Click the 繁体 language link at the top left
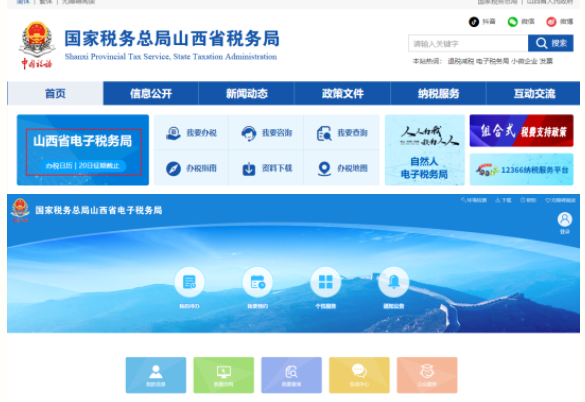Image resolution: width=585 pixels, height=402 pixels. pyautogui.click(x=46, y=2)
